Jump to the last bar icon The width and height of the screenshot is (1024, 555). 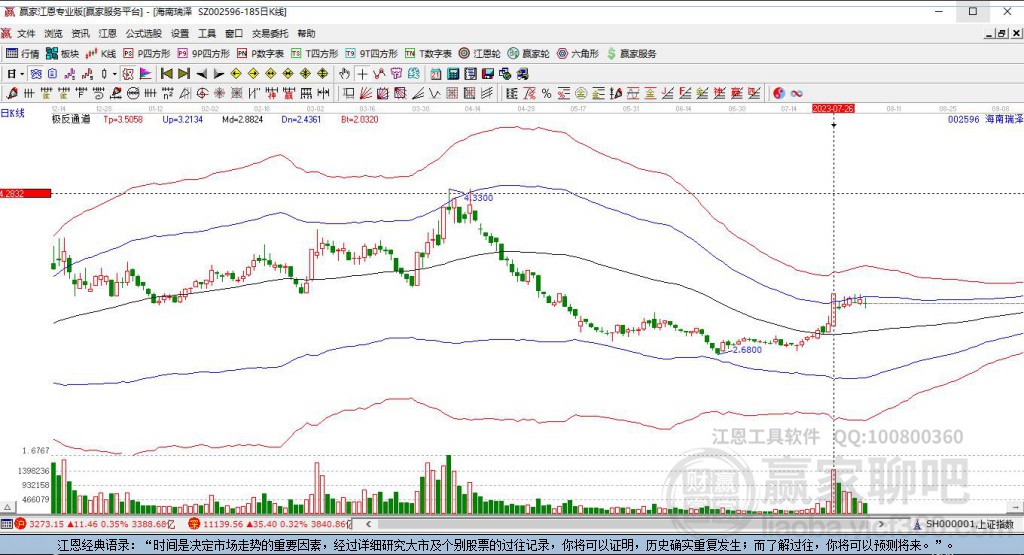pos(184,74)
